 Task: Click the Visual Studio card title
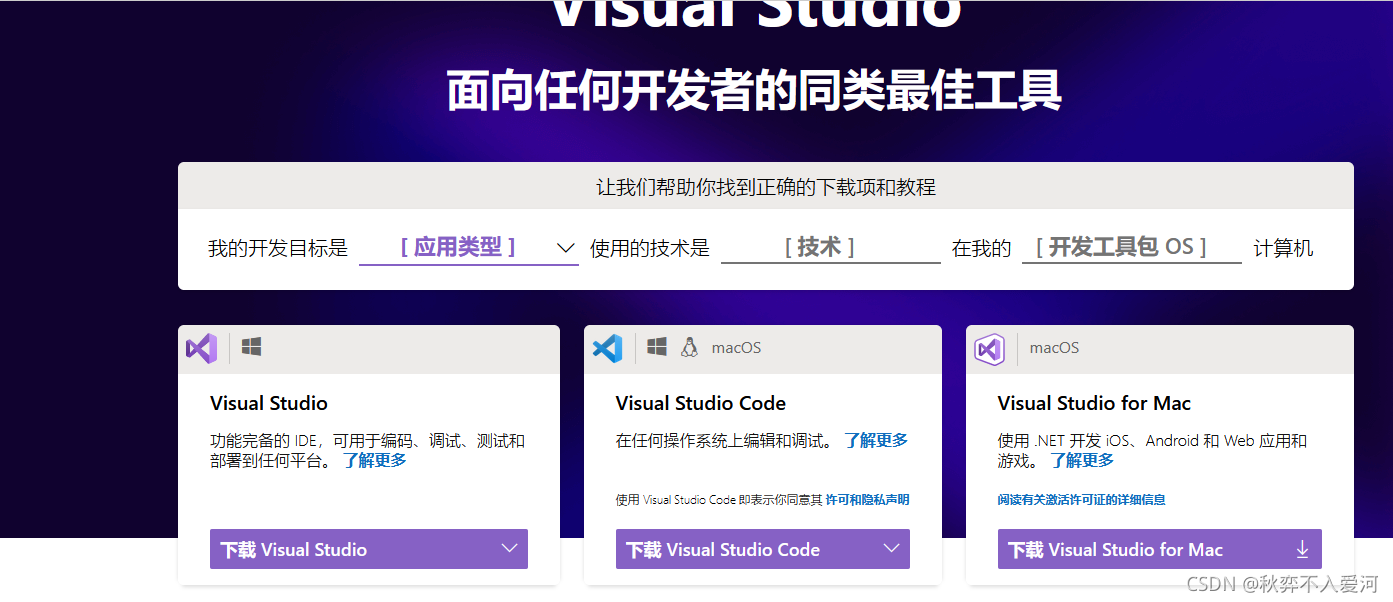269,403
